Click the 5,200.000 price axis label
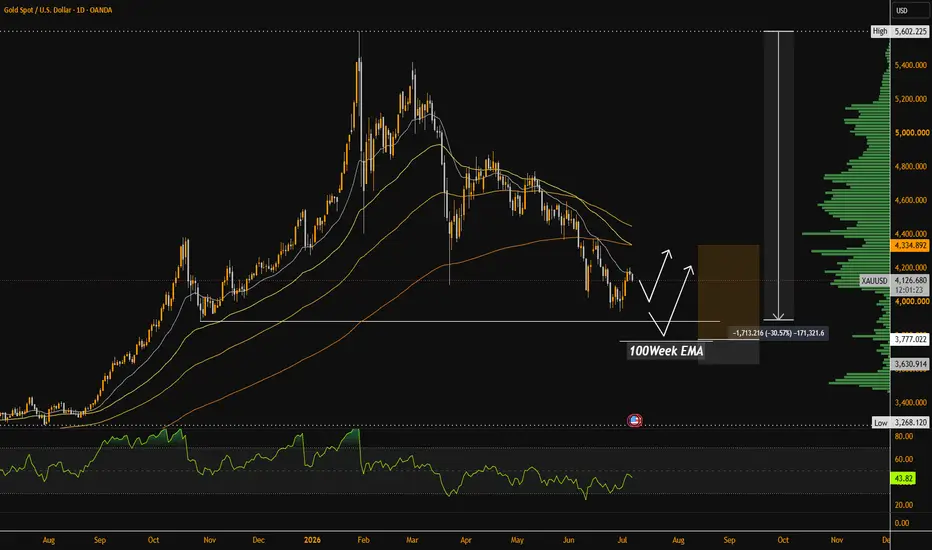The width and height of the screenshot is (932, 550). pos(911,99)
